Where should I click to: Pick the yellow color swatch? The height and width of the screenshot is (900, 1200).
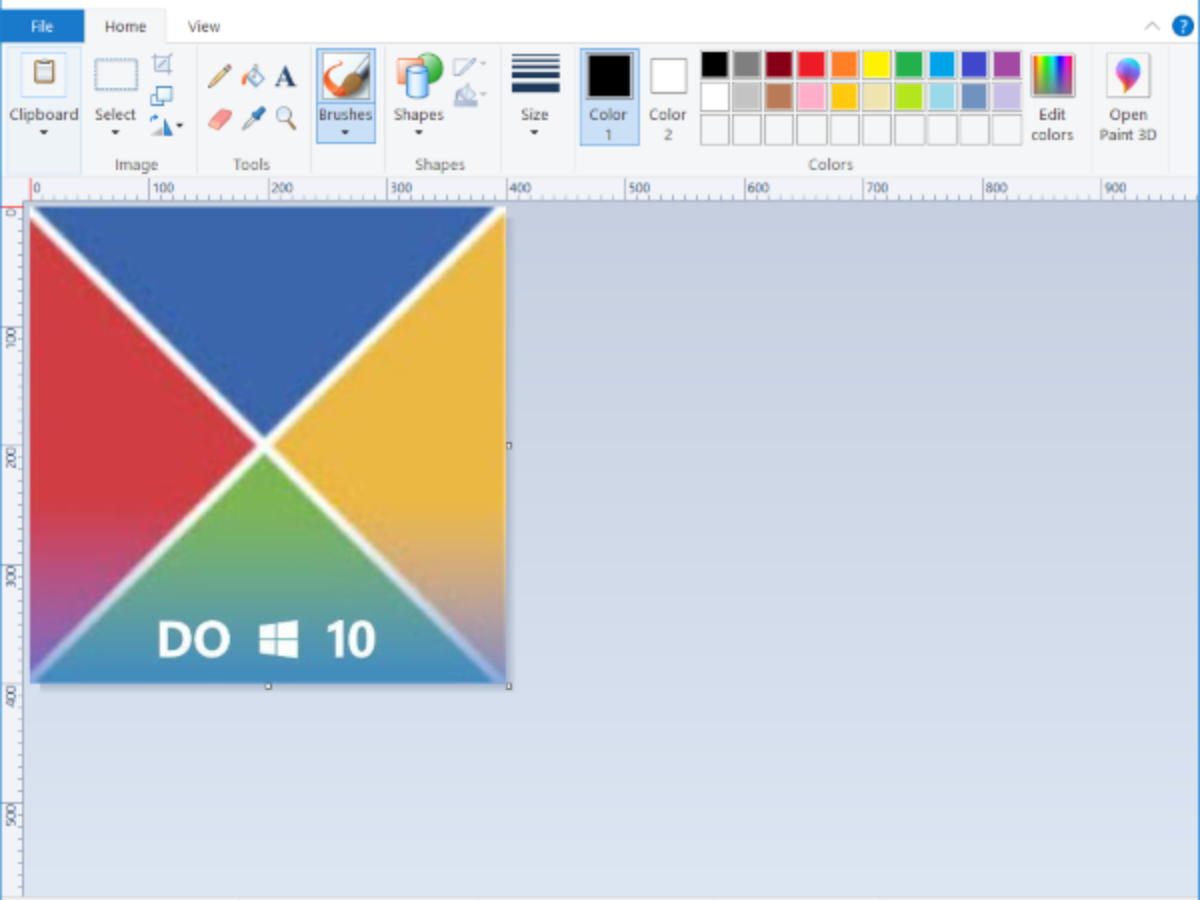(x=876, y=65)
